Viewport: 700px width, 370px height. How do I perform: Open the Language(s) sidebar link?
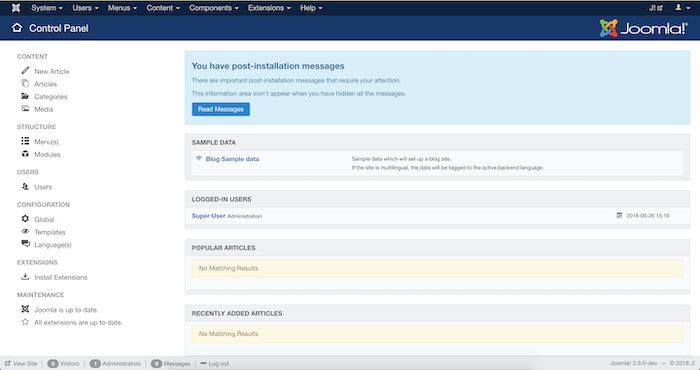click(x=53, y=245)
